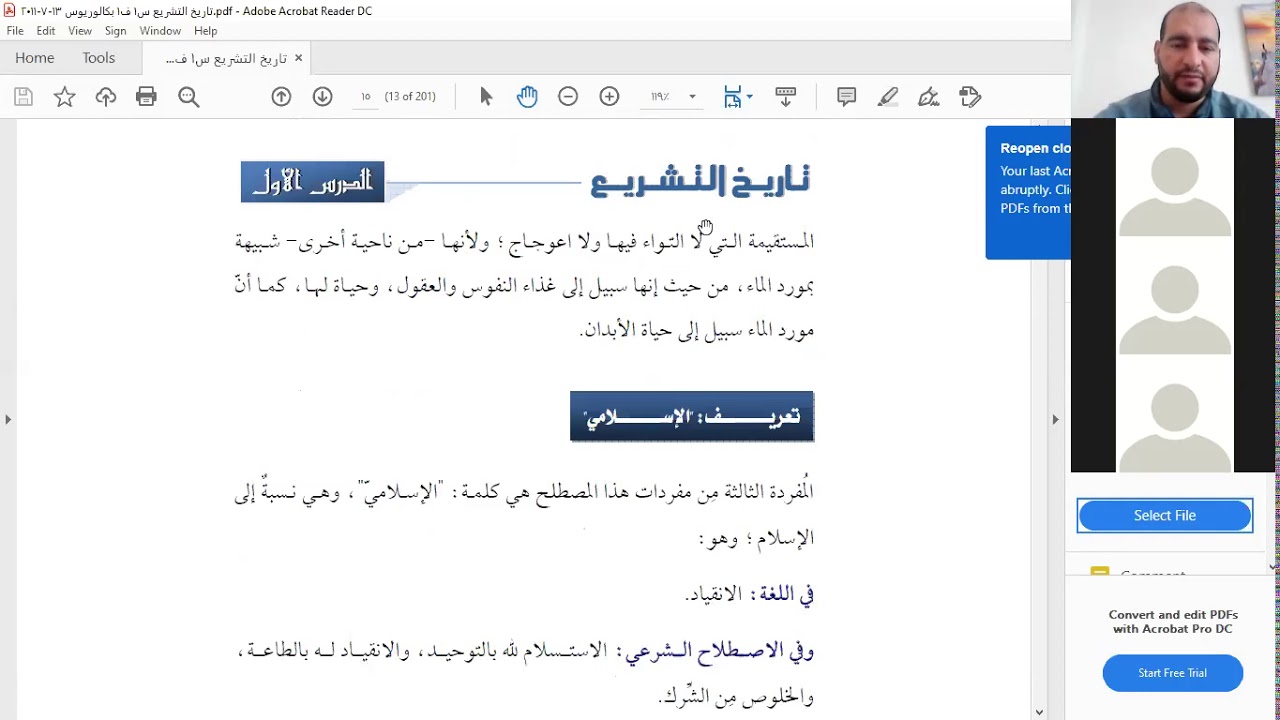Open the View menu
Viewport: 1280px width, 720px height.
pos(80,31)
